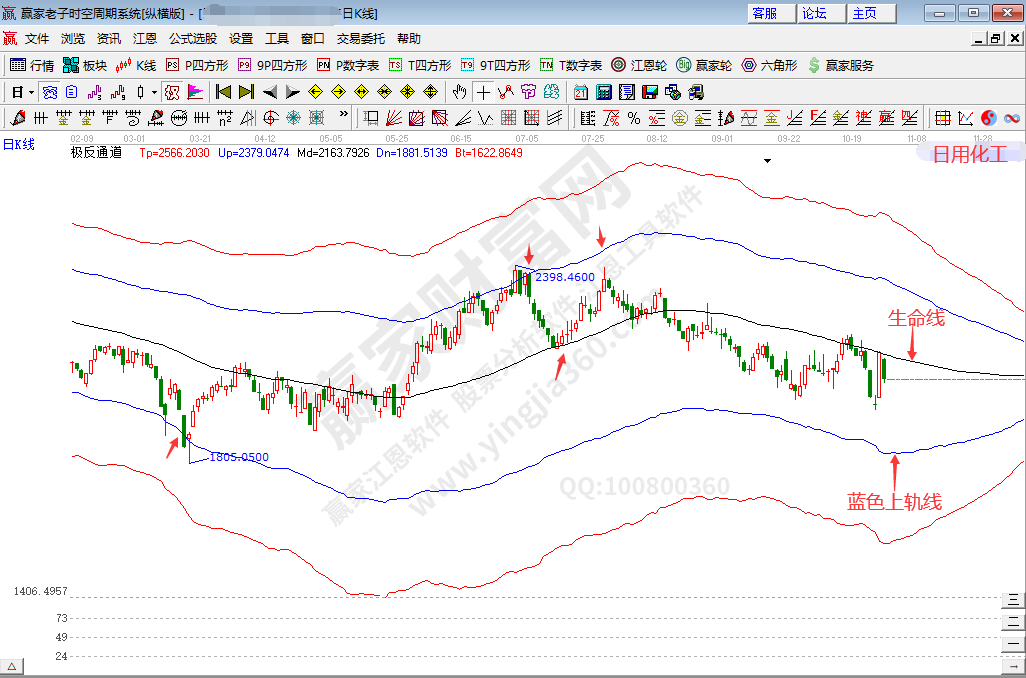
Task: Open the 交易委托 menu
Action: 360,39
